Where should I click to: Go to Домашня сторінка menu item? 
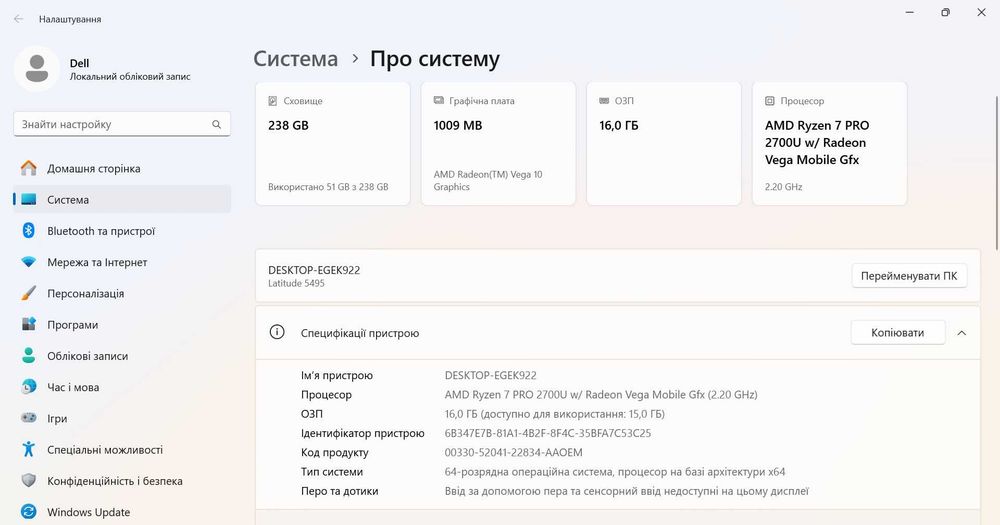click(x=93, y=169)
